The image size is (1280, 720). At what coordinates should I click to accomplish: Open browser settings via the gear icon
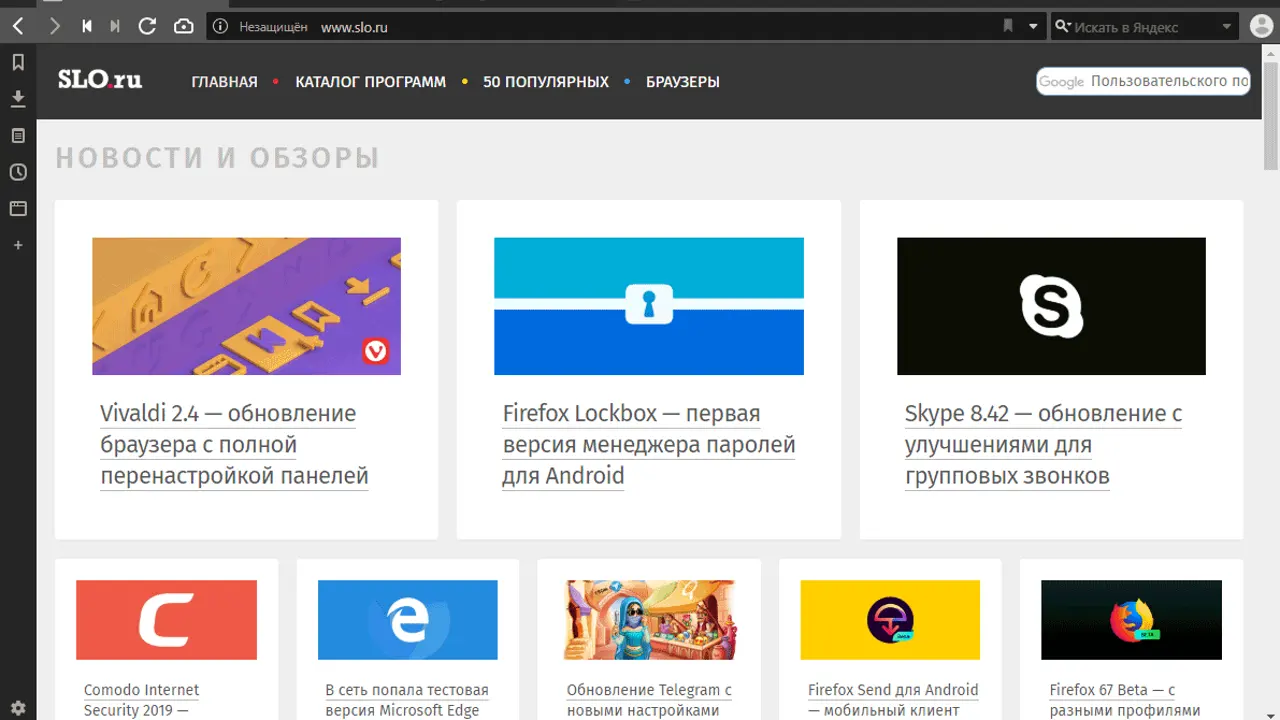tap(18, 707)
